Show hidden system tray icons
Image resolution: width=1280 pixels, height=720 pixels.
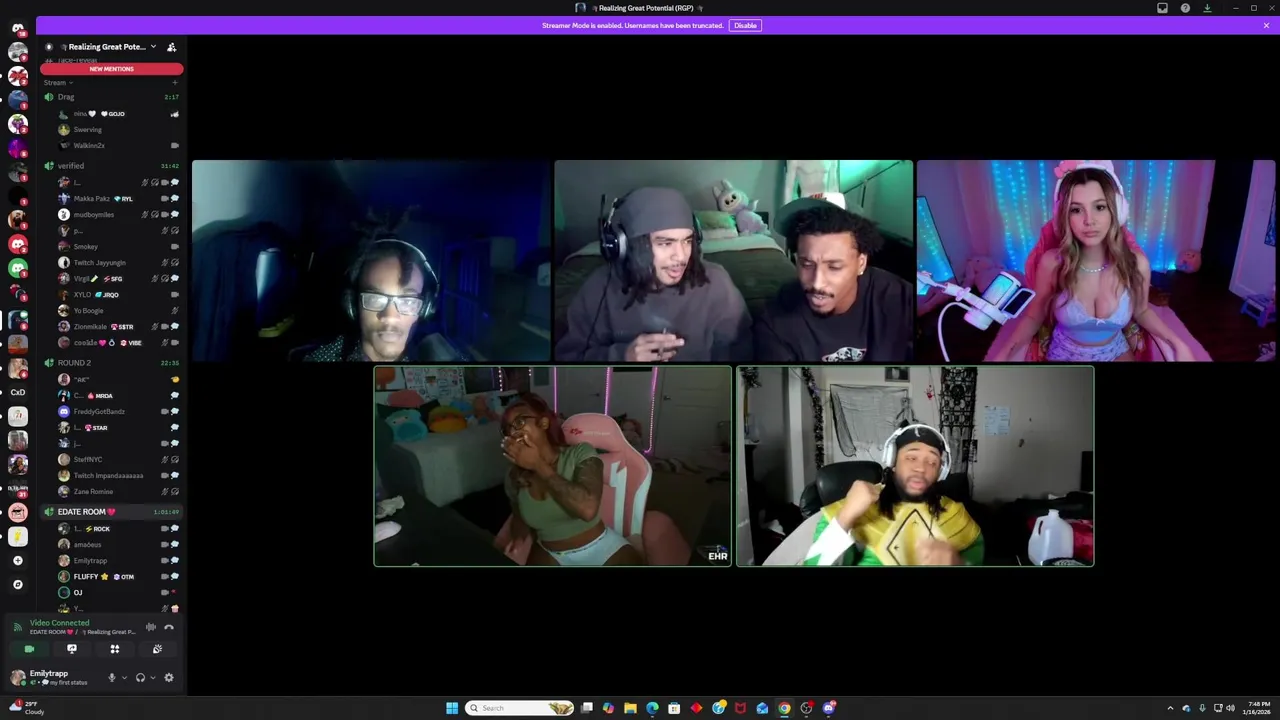1170,708
